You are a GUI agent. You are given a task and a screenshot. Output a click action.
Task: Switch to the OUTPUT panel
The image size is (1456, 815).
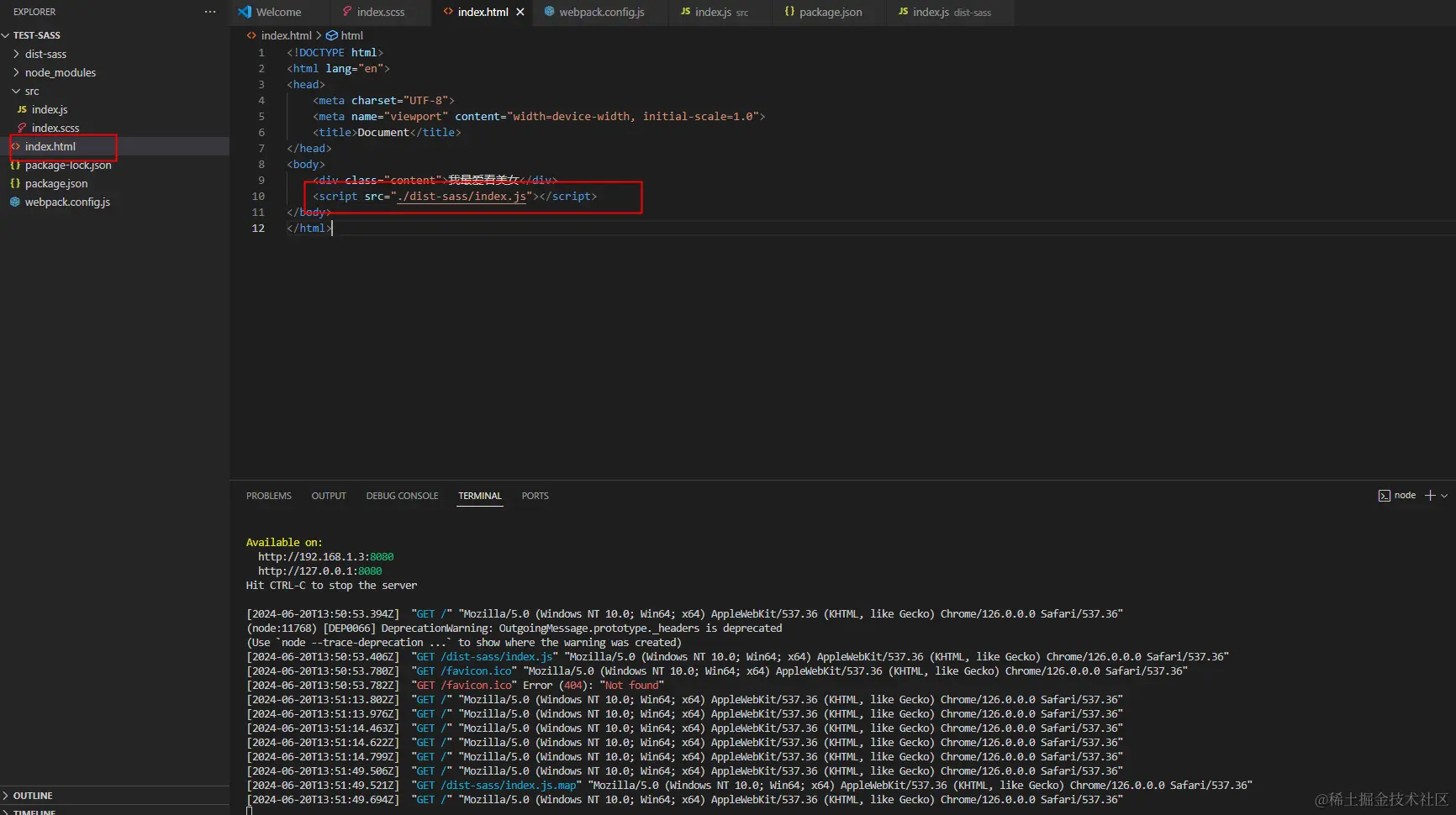click(x=329, y=496)
